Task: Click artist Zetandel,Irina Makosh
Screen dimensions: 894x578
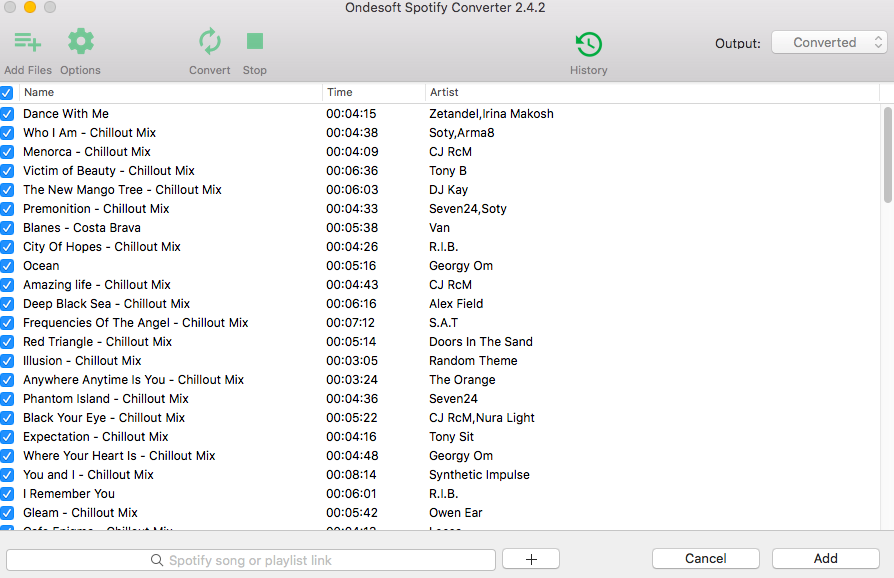Action: [x=491, y=113]
